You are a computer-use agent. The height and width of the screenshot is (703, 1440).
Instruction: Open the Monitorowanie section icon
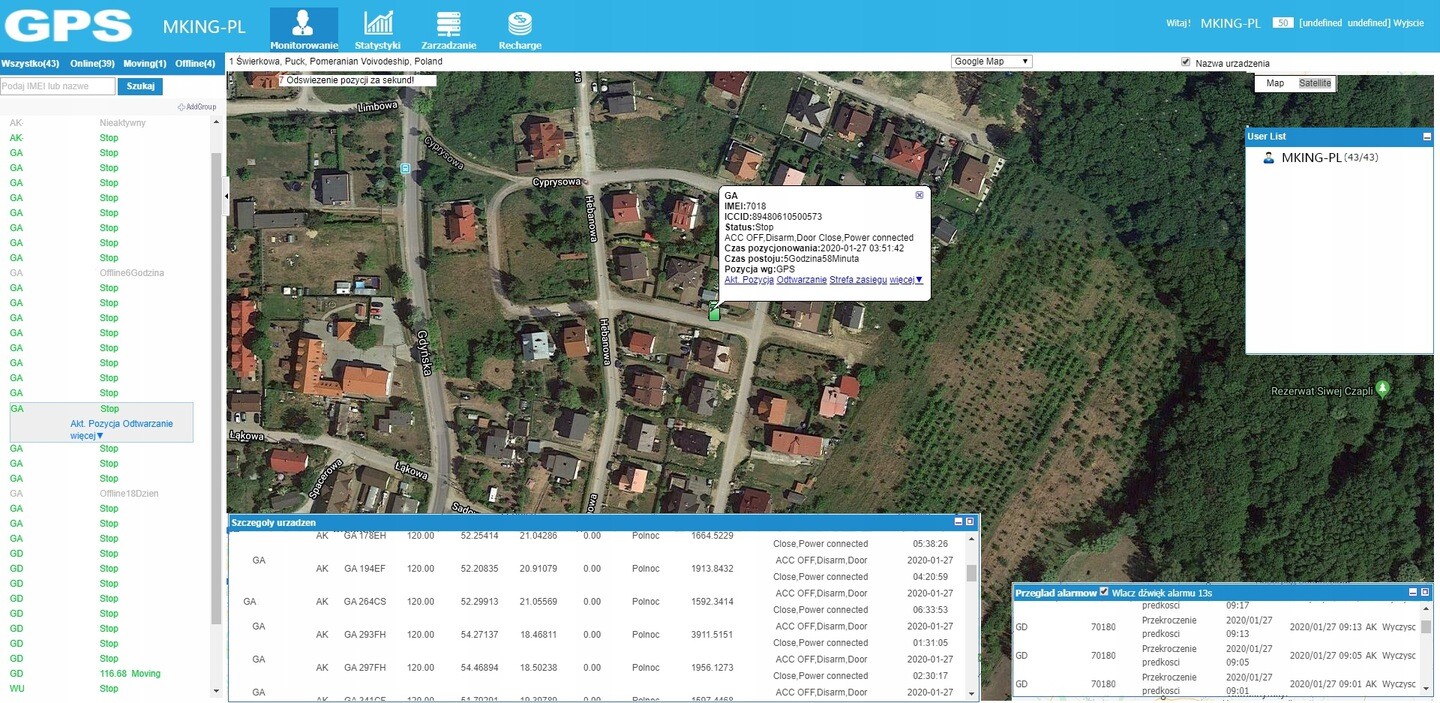click(303, 23)
